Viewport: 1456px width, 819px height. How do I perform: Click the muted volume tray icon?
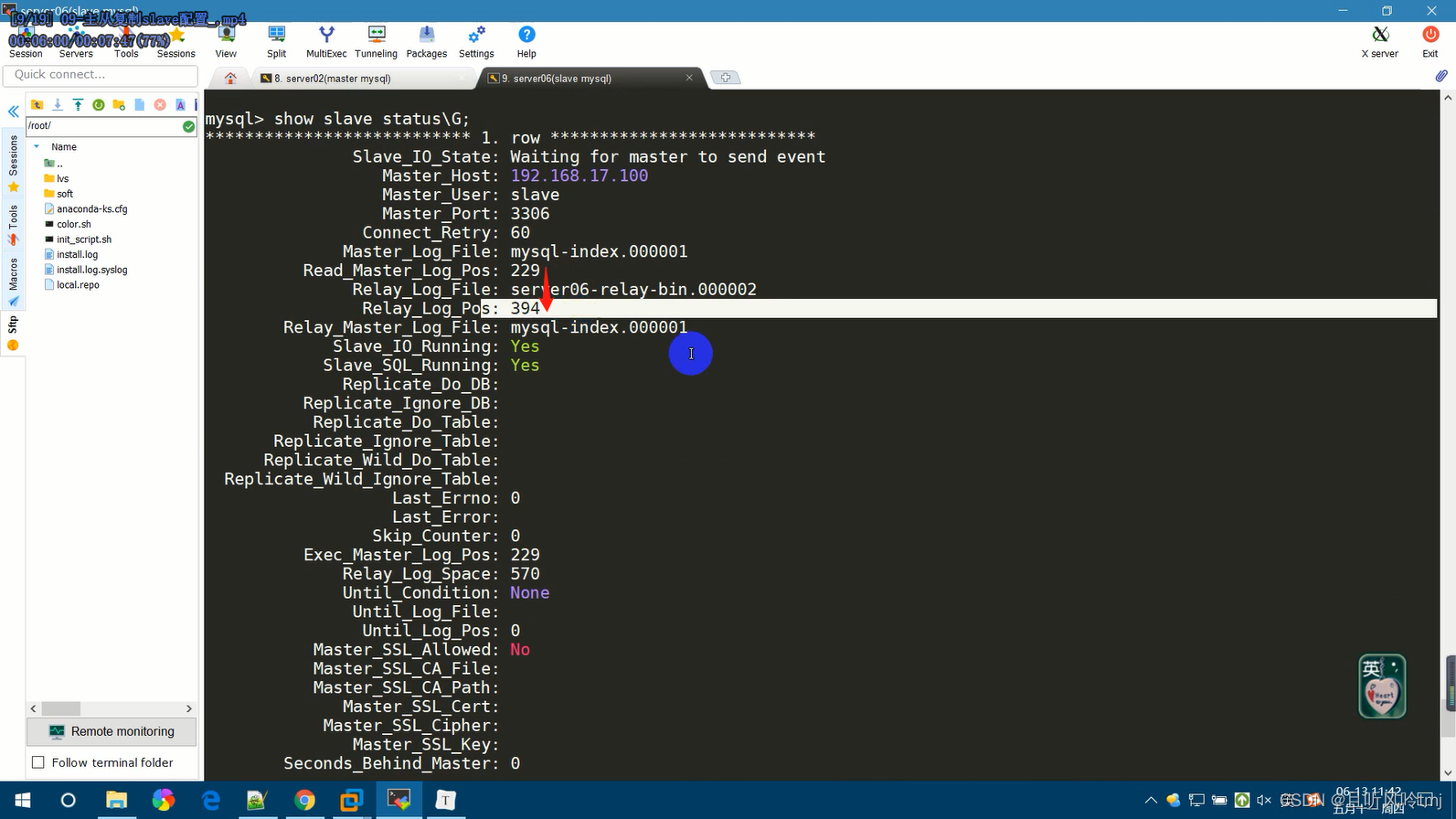click(x=1264, y=801)
